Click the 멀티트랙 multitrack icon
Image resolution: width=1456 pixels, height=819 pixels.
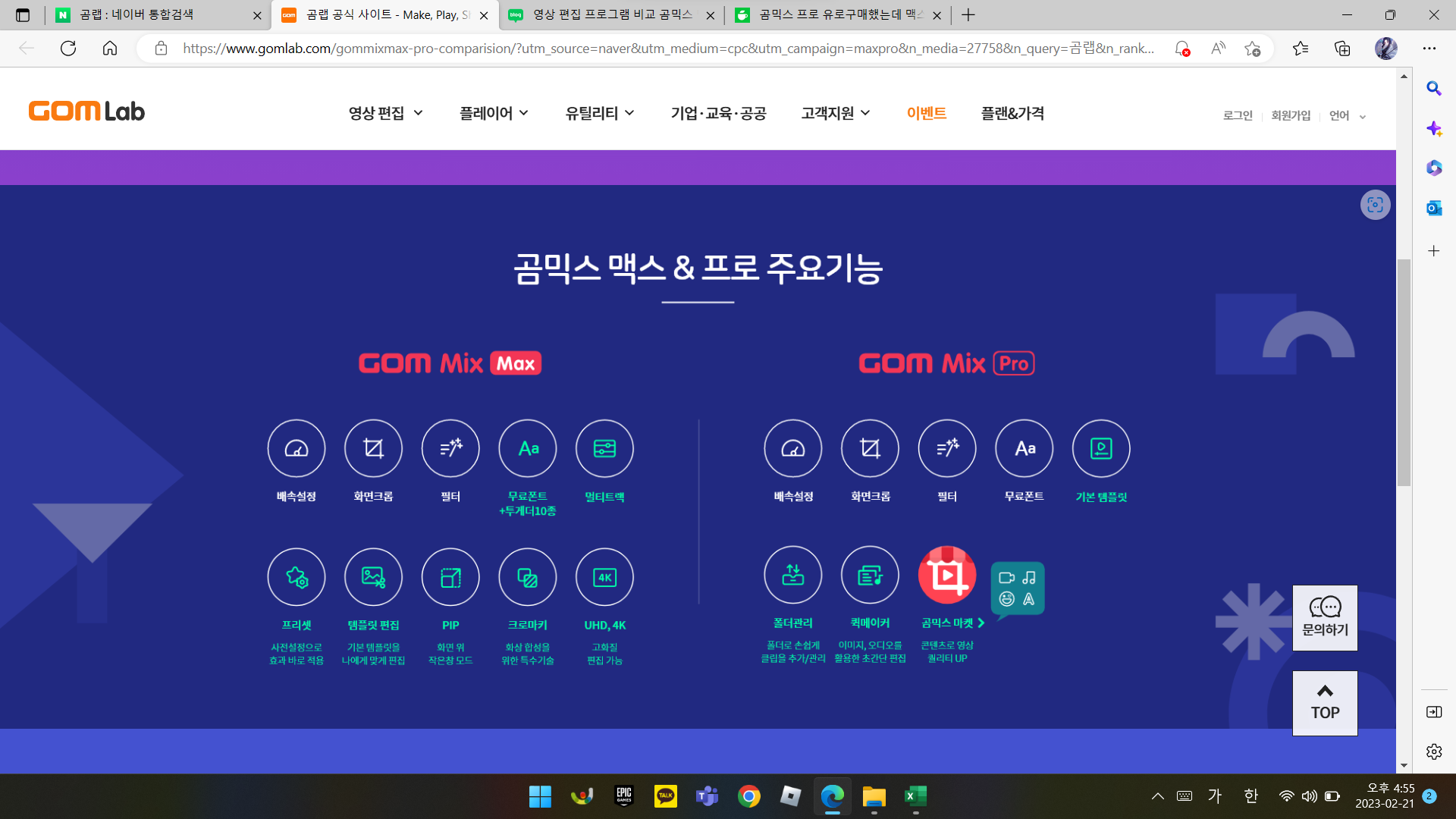pyautogui.click(x=604, y=448)
